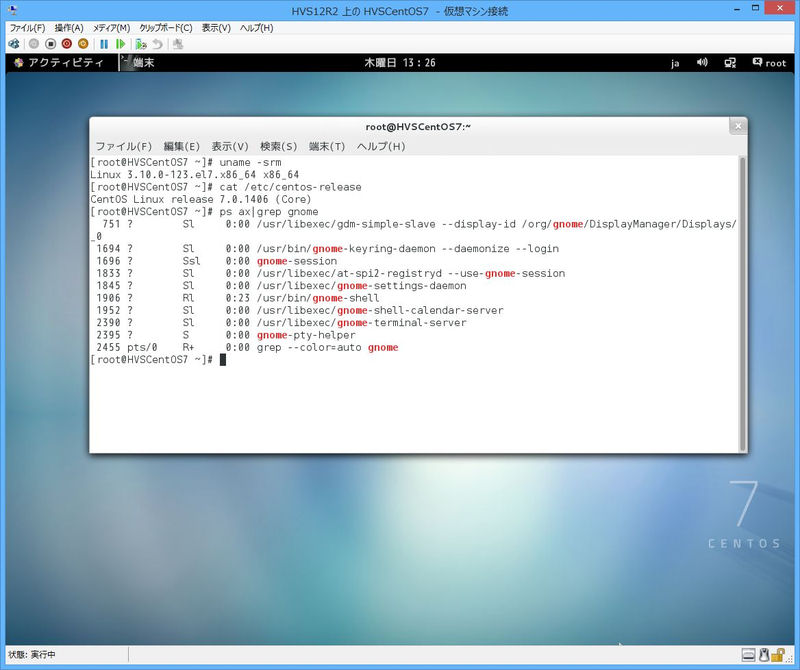This screenshot has height=670, width=800.
Task: Click the 'ps ax|grep gnome' command text
Action: pyautogui.click(x=268, y=212)
